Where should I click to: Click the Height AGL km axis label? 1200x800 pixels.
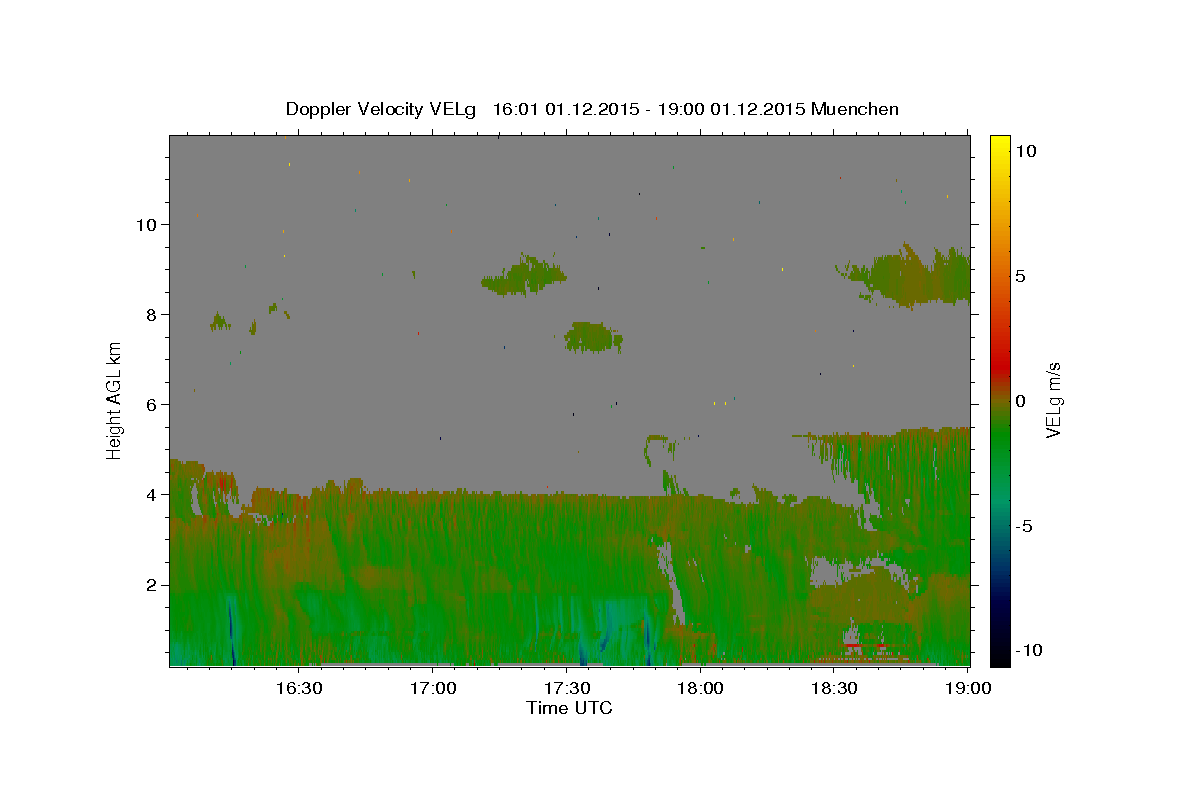click(115, 401)
